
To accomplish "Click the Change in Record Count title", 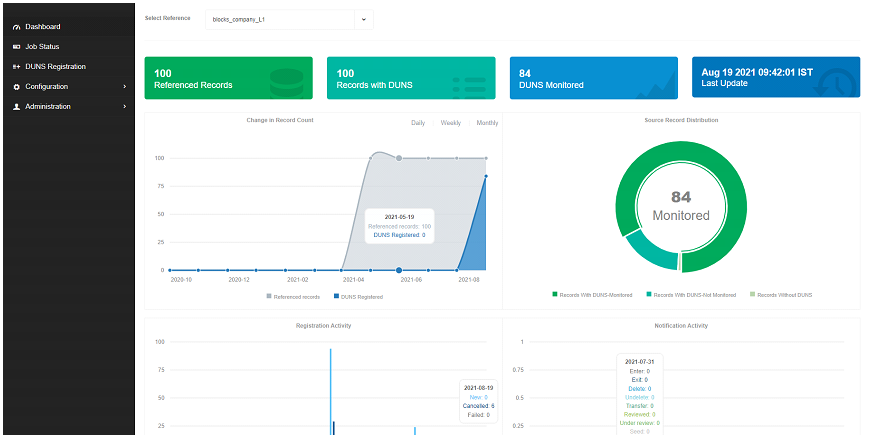I will point(280,120).
